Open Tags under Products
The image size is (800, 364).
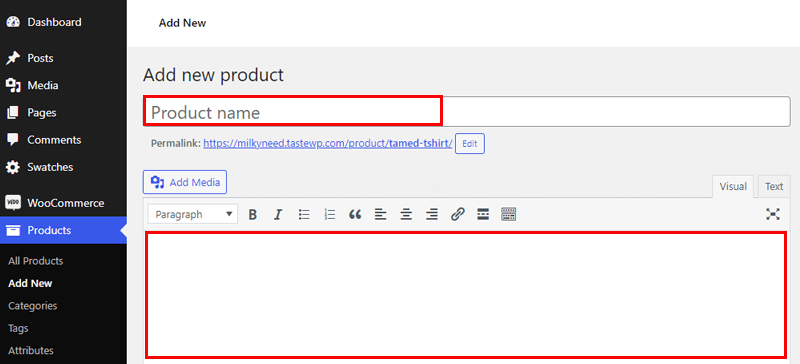(18, 328)
